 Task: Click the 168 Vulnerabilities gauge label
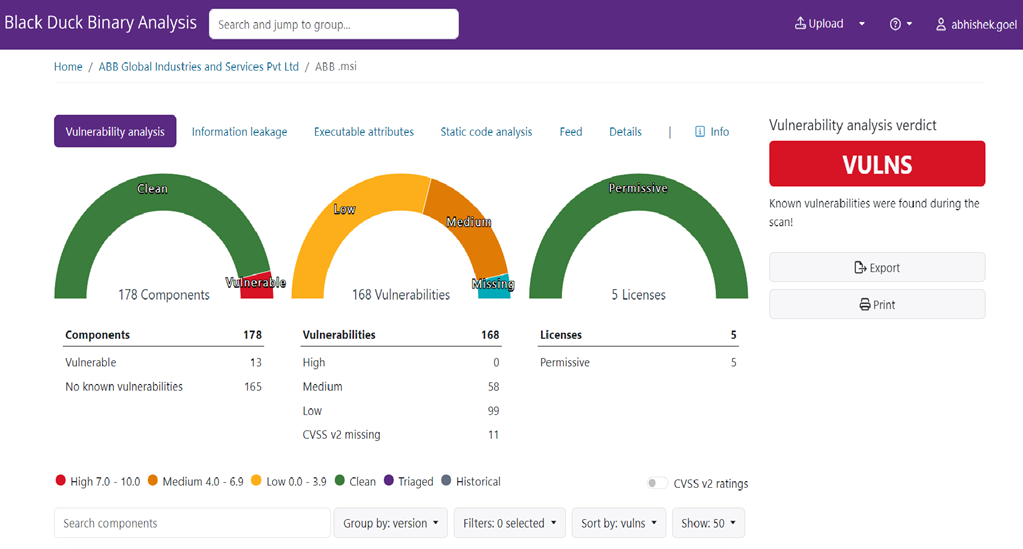[x=401, y=295]
